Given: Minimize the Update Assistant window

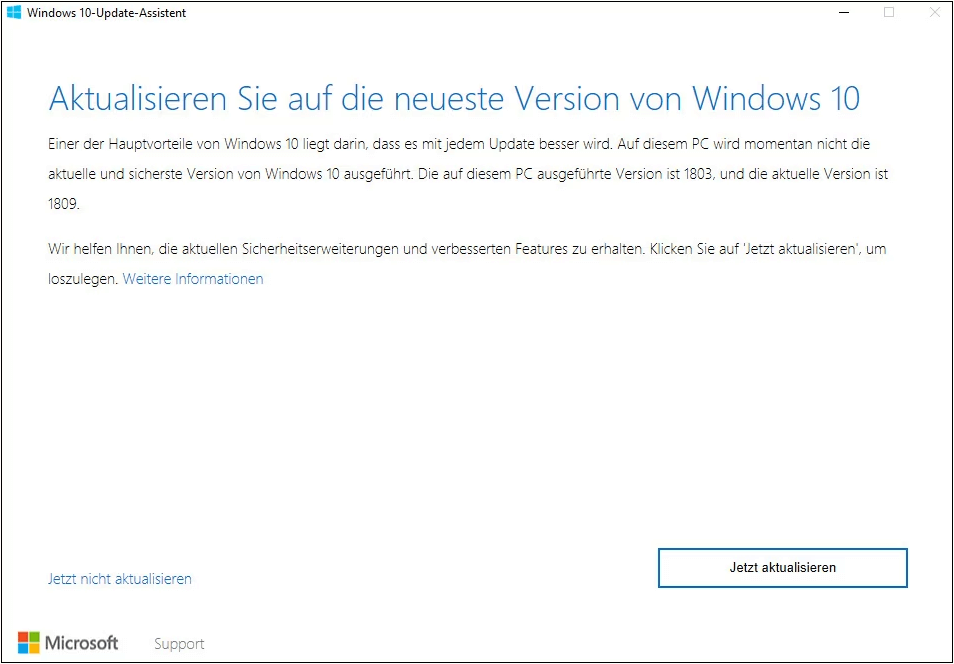Looking at the screenshot, I should click(x=843, y=13).
